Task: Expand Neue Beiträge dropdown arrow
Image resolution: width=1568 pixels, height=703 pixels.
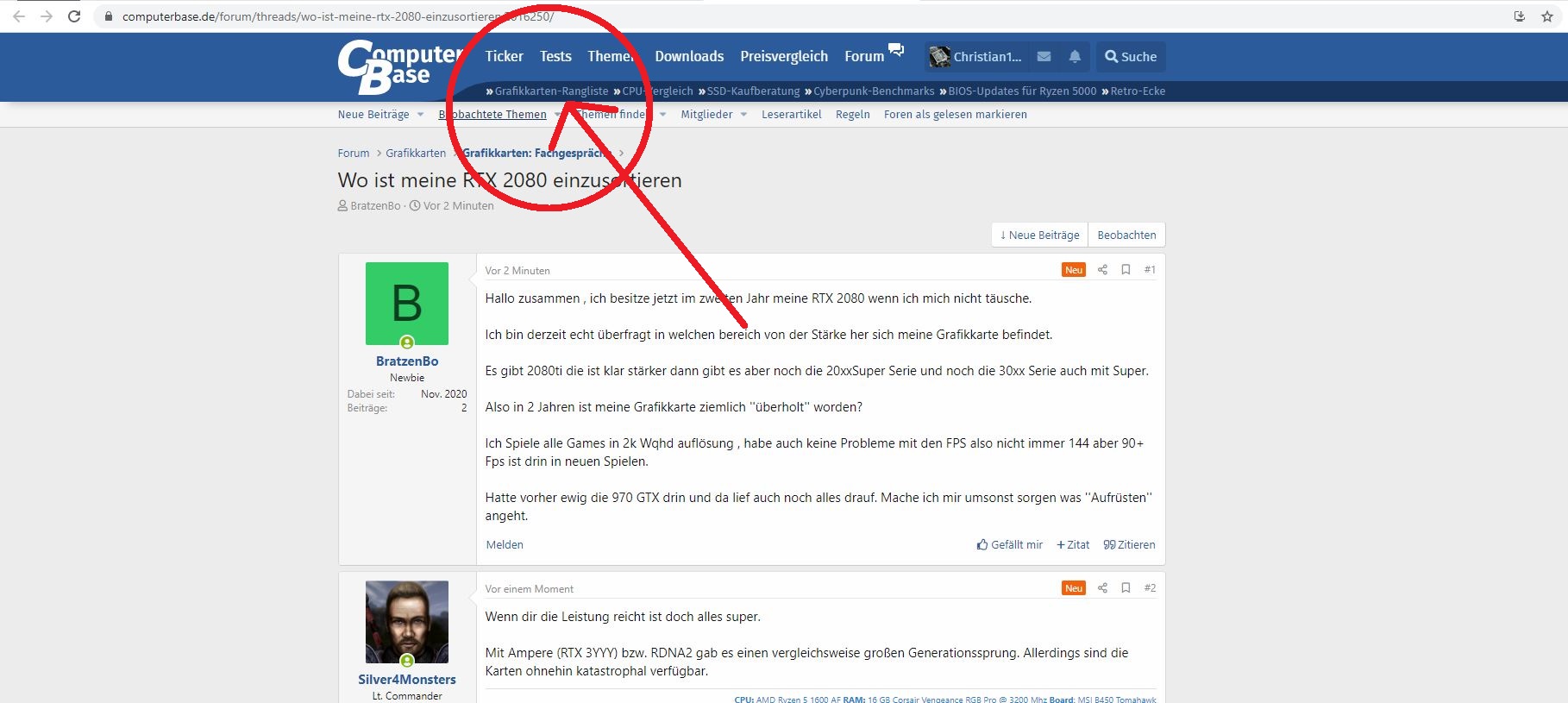Action: click(420, 115)
